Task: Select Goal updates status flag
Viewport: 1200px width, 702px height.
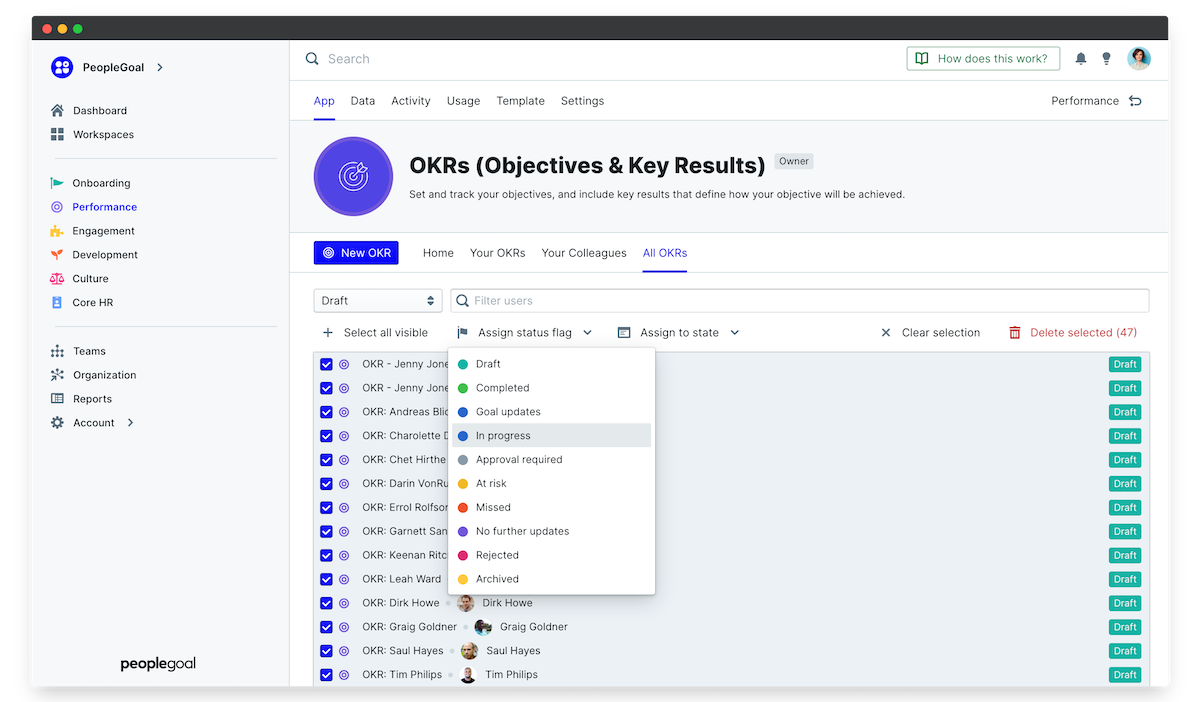Action: click(551, 412)
